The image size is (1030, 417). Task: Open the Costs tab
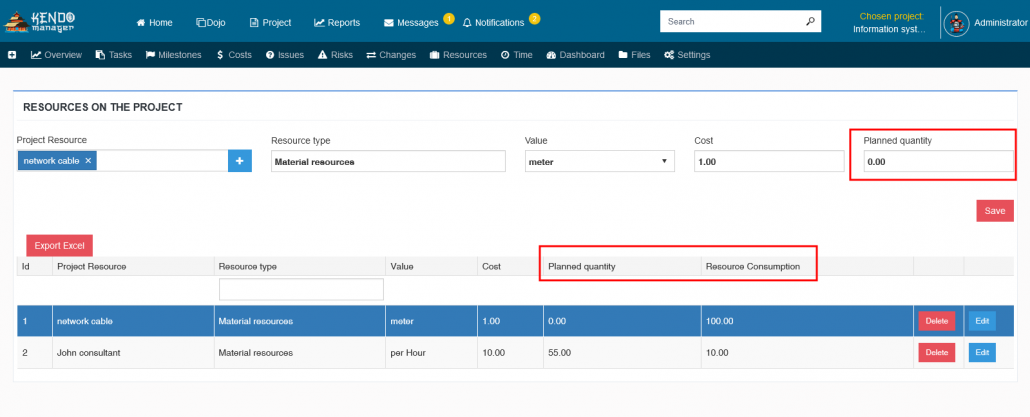[x=234, y=55]
